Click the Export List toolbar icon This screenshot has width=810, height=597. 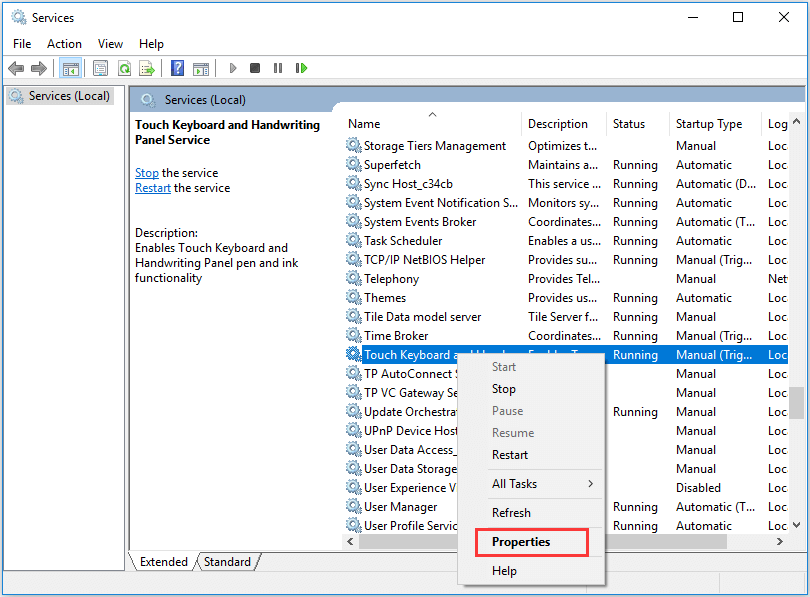(147, 68)
